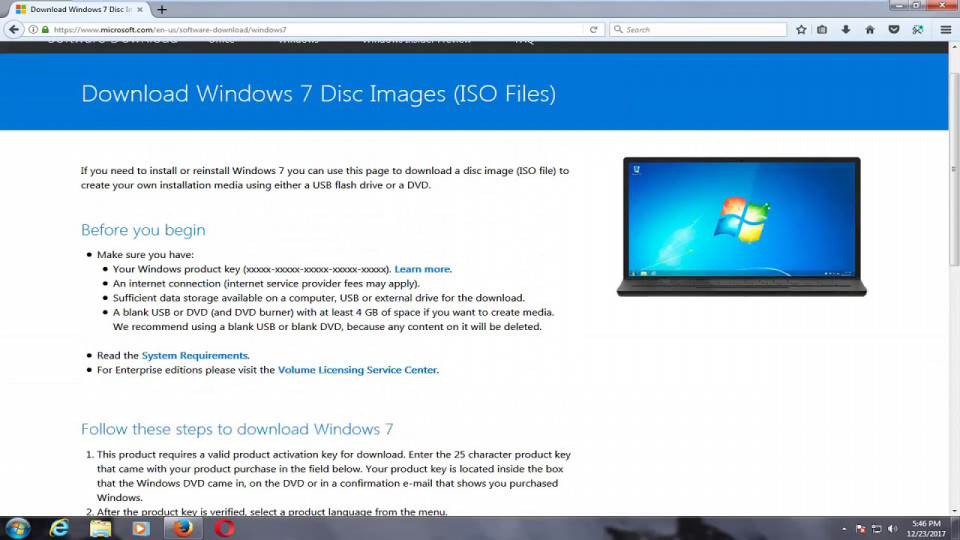The height and width of the screenshot is (540, 960).
Task: Open the Firefox hamburger menu
Action: 945,29
